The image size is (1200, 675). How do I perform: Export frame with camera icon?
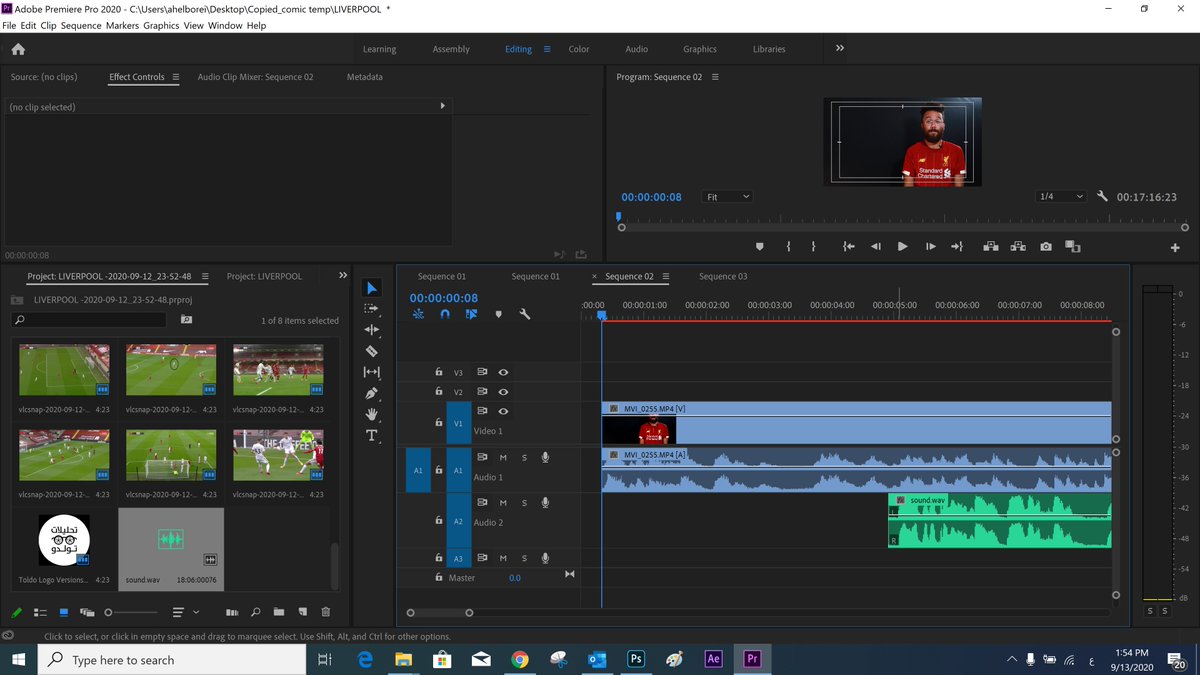pos(1046,247)
